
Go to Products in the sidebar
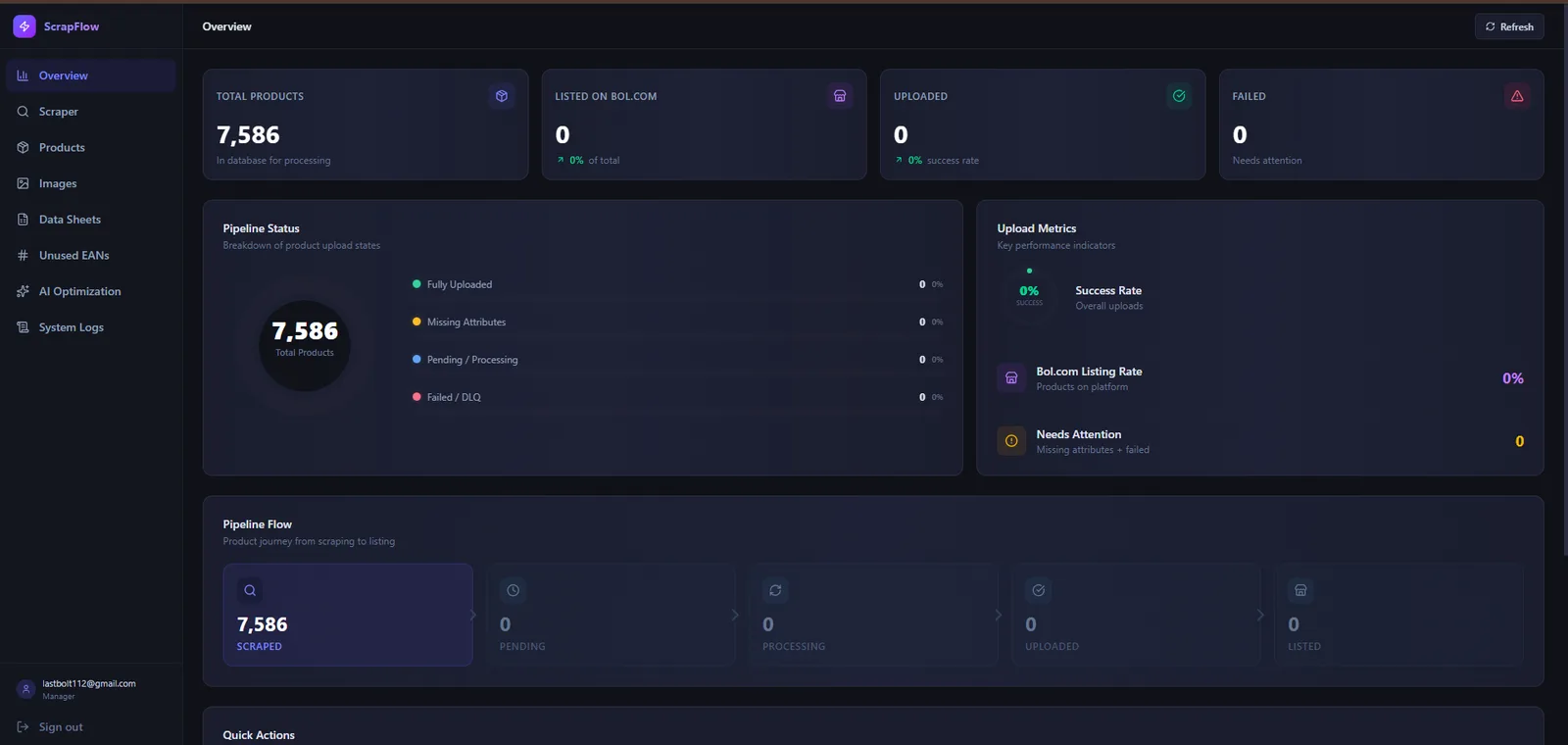[x=91, y=147]
